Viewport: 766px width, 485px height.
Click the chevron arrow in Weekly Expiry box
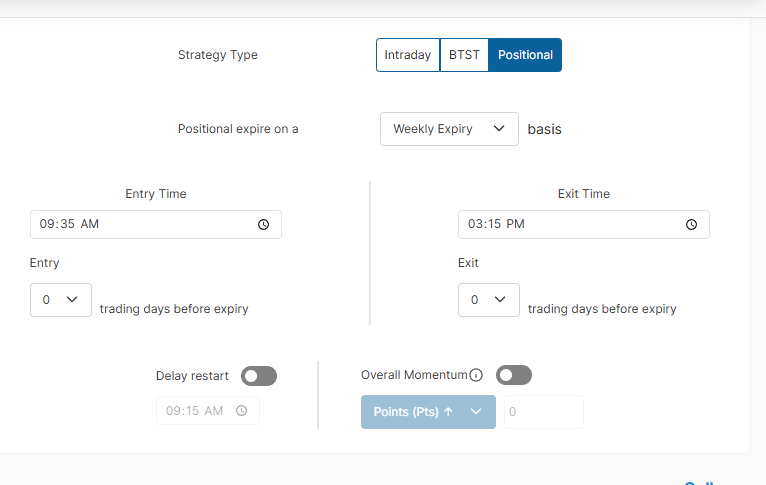(x=499, y=129)
